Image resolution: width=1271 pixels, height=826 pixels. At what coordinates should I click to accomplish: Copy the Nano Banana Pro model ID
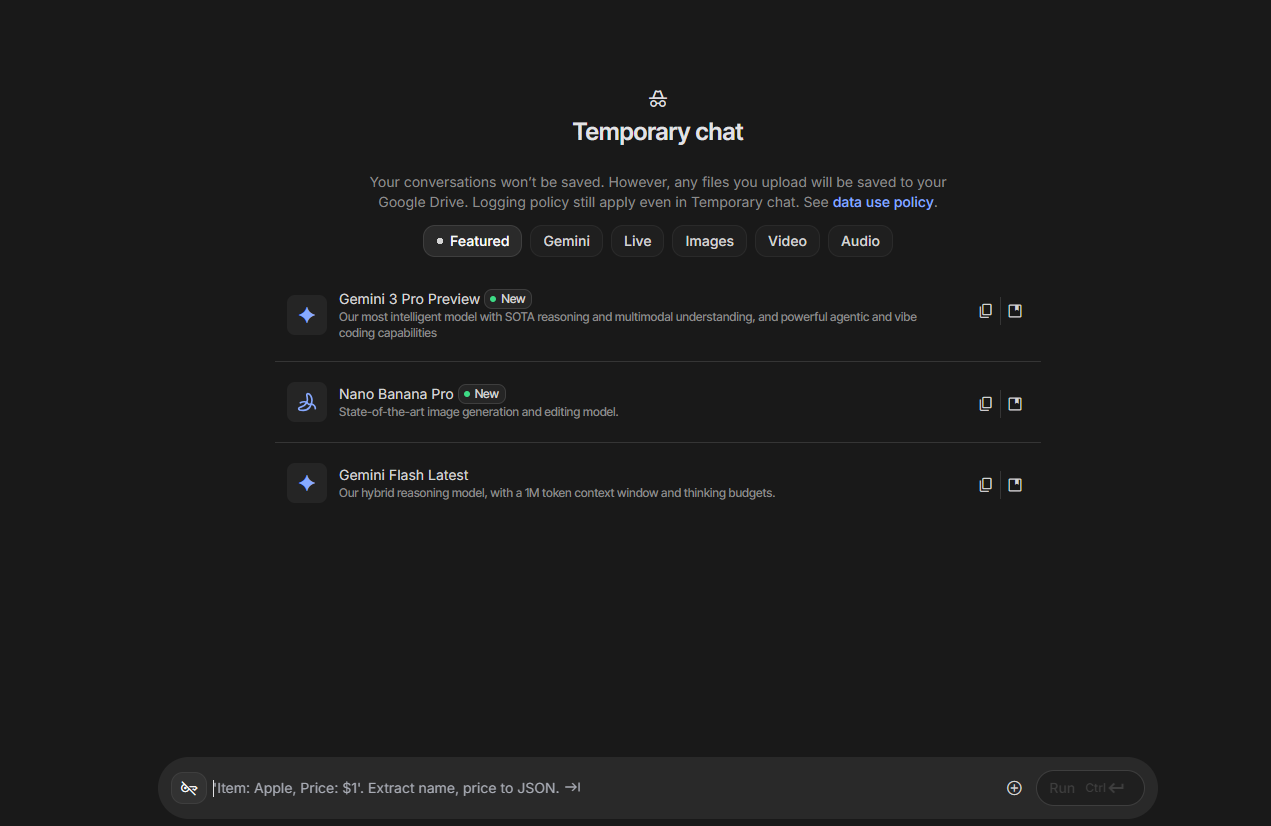coord(985,404)
